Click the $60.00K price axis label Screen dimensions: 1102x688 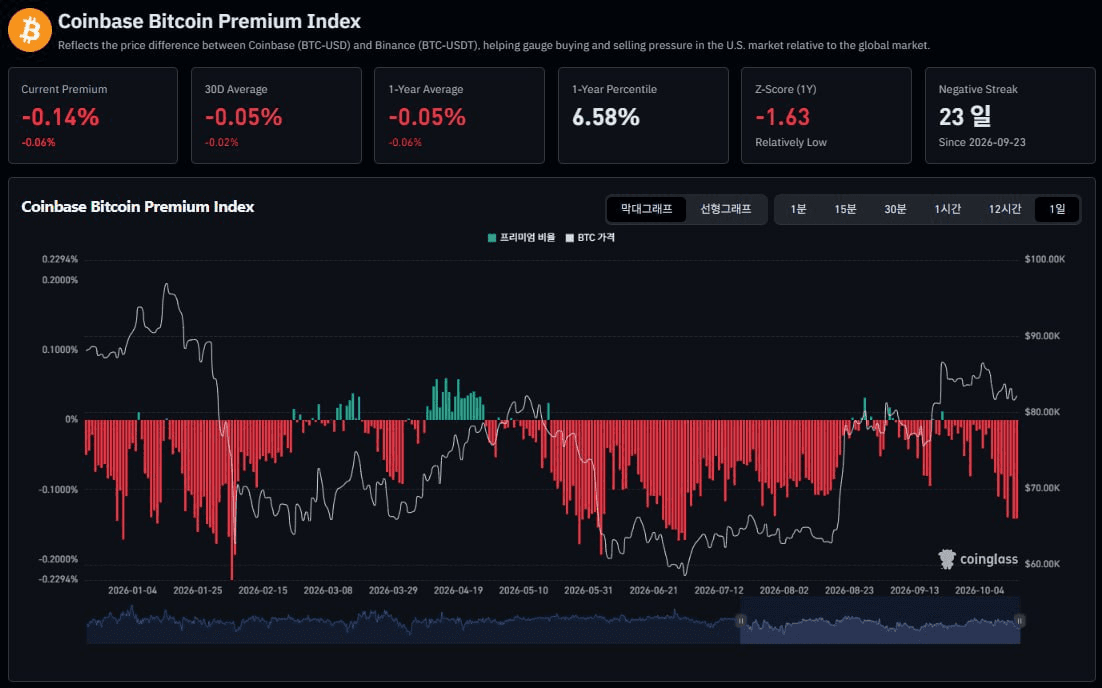tap(1042, 564)
